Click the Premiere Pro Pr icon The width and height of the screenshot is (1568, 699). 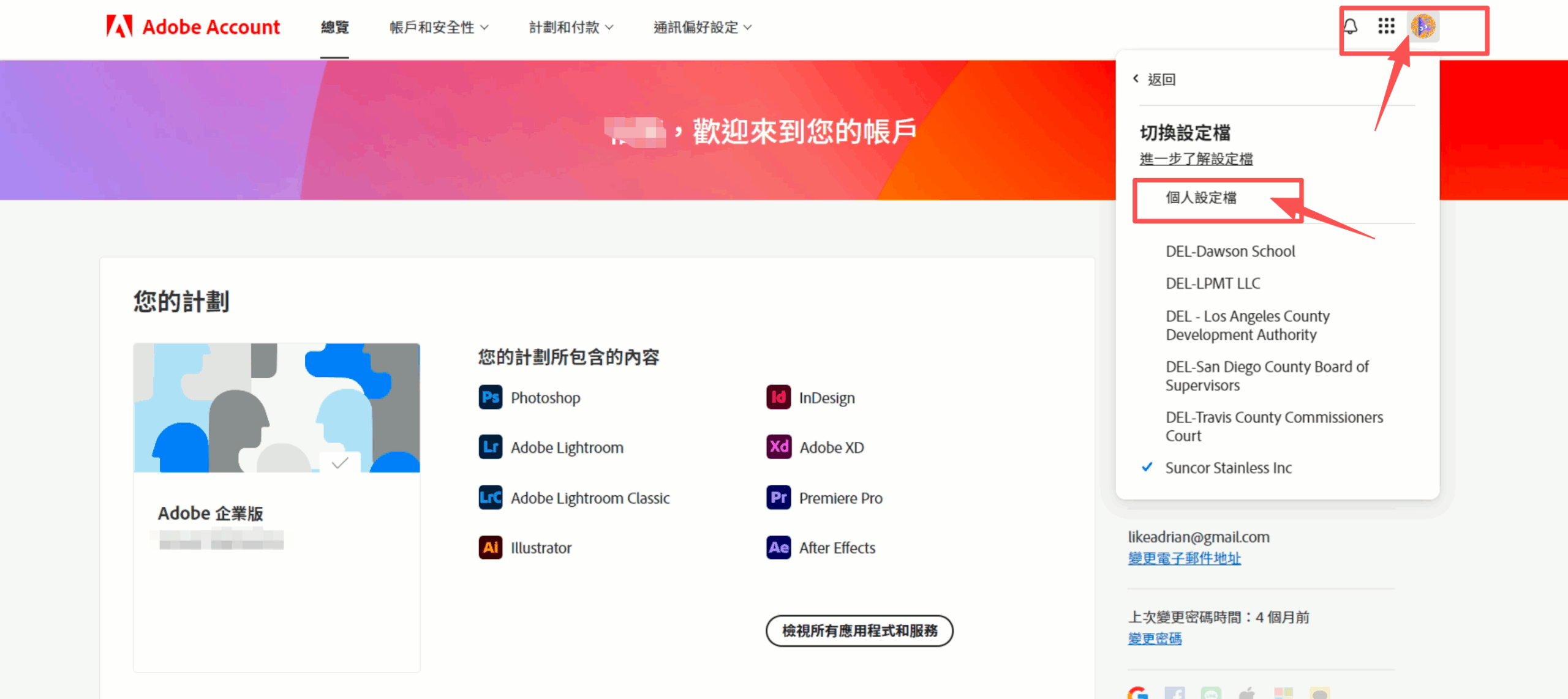click(778, 498)
